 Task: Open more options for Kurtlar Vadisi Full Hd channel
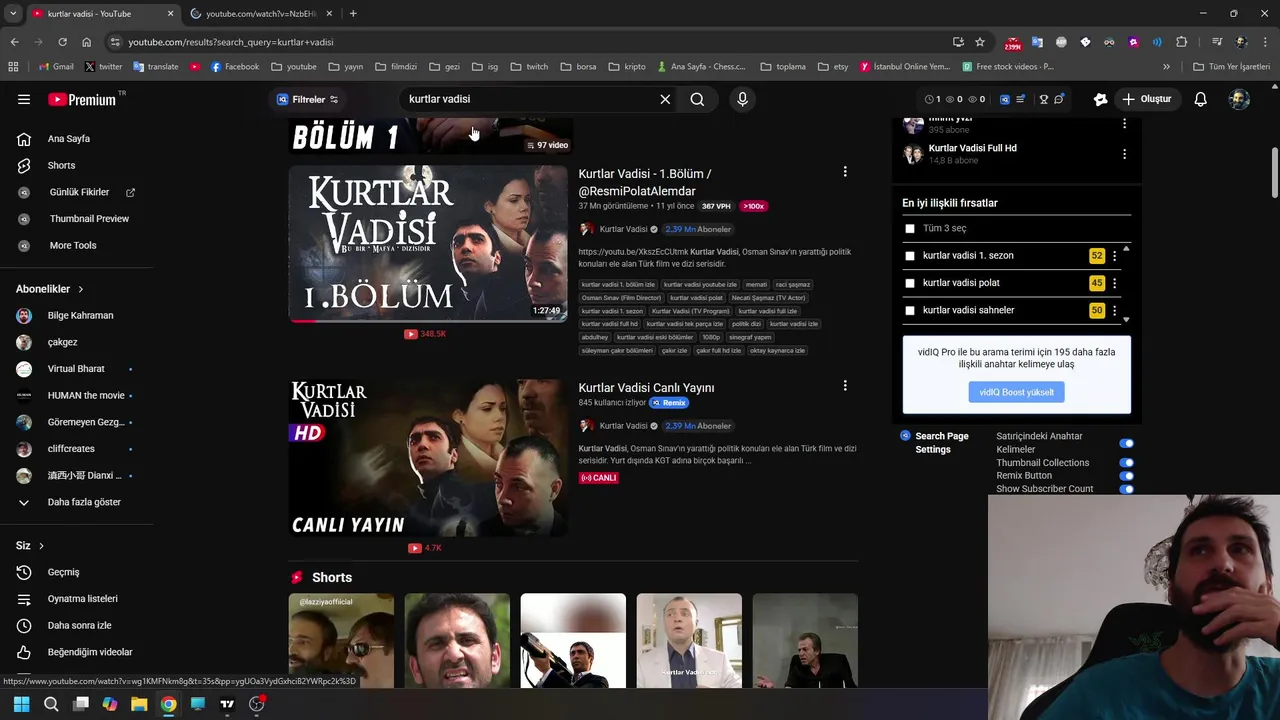pyautogui.click(x=1124, y=154)
